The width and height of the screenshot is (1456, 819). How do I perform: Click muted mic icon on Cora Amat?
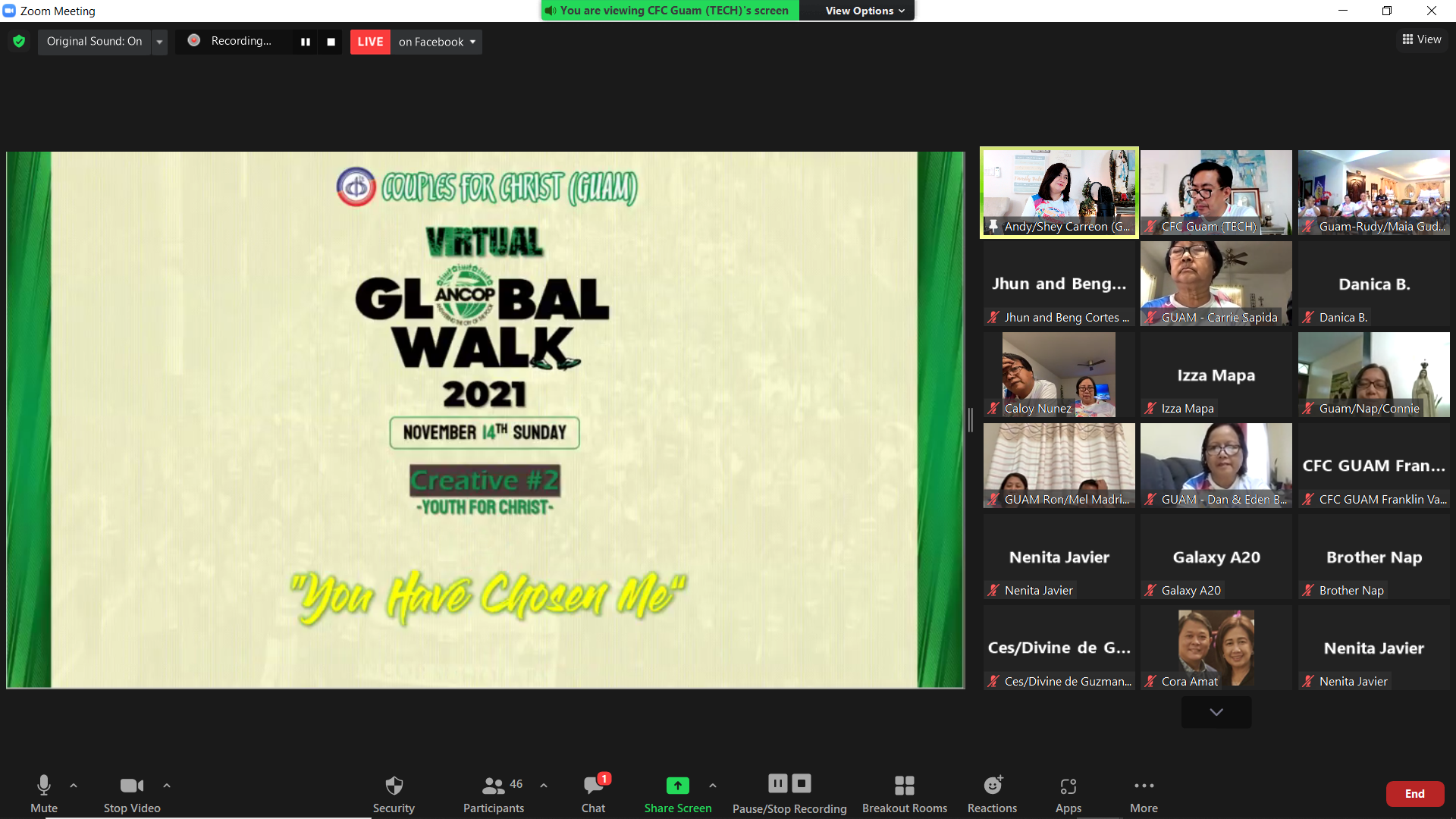click(1150, 681)
